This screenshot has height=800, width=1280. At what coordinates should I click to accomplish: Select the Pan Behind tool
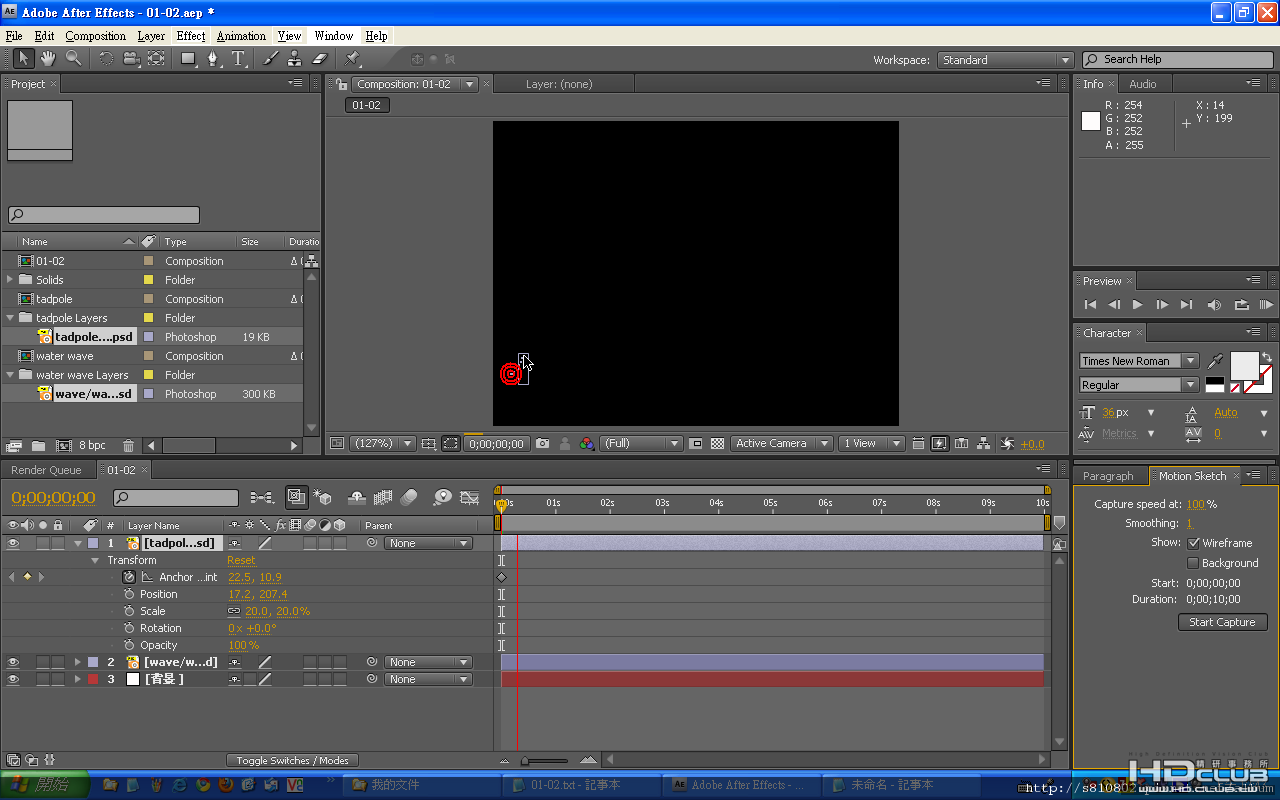(156, 59)
